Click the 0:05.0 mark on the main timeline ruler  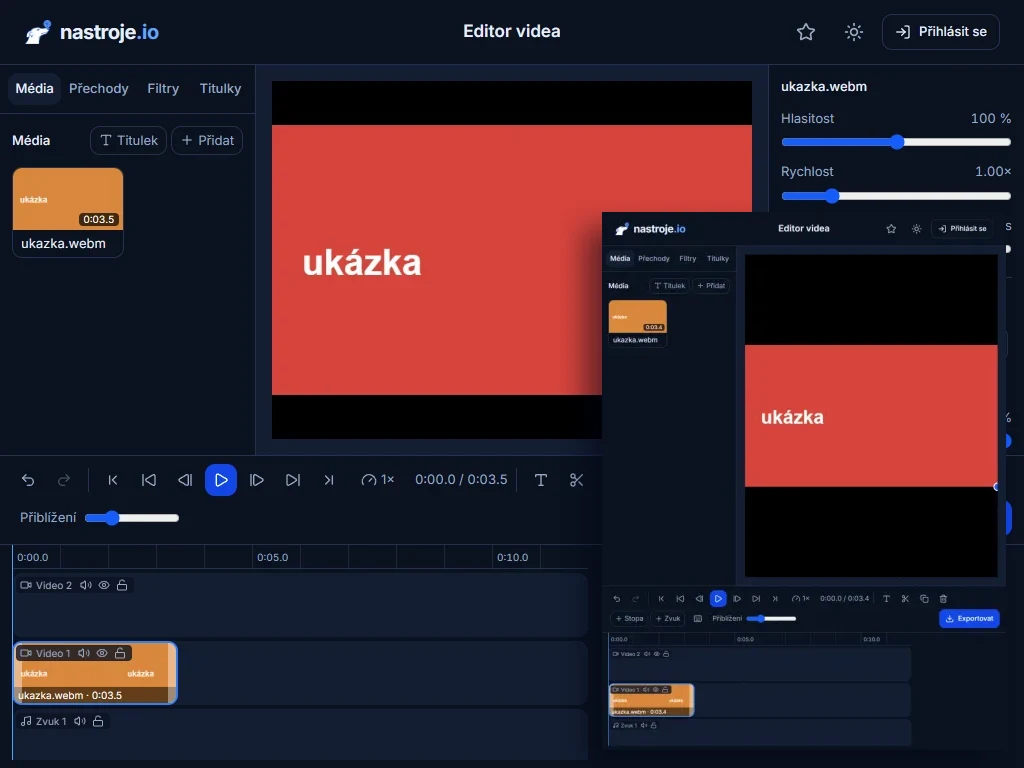[272, 557]
